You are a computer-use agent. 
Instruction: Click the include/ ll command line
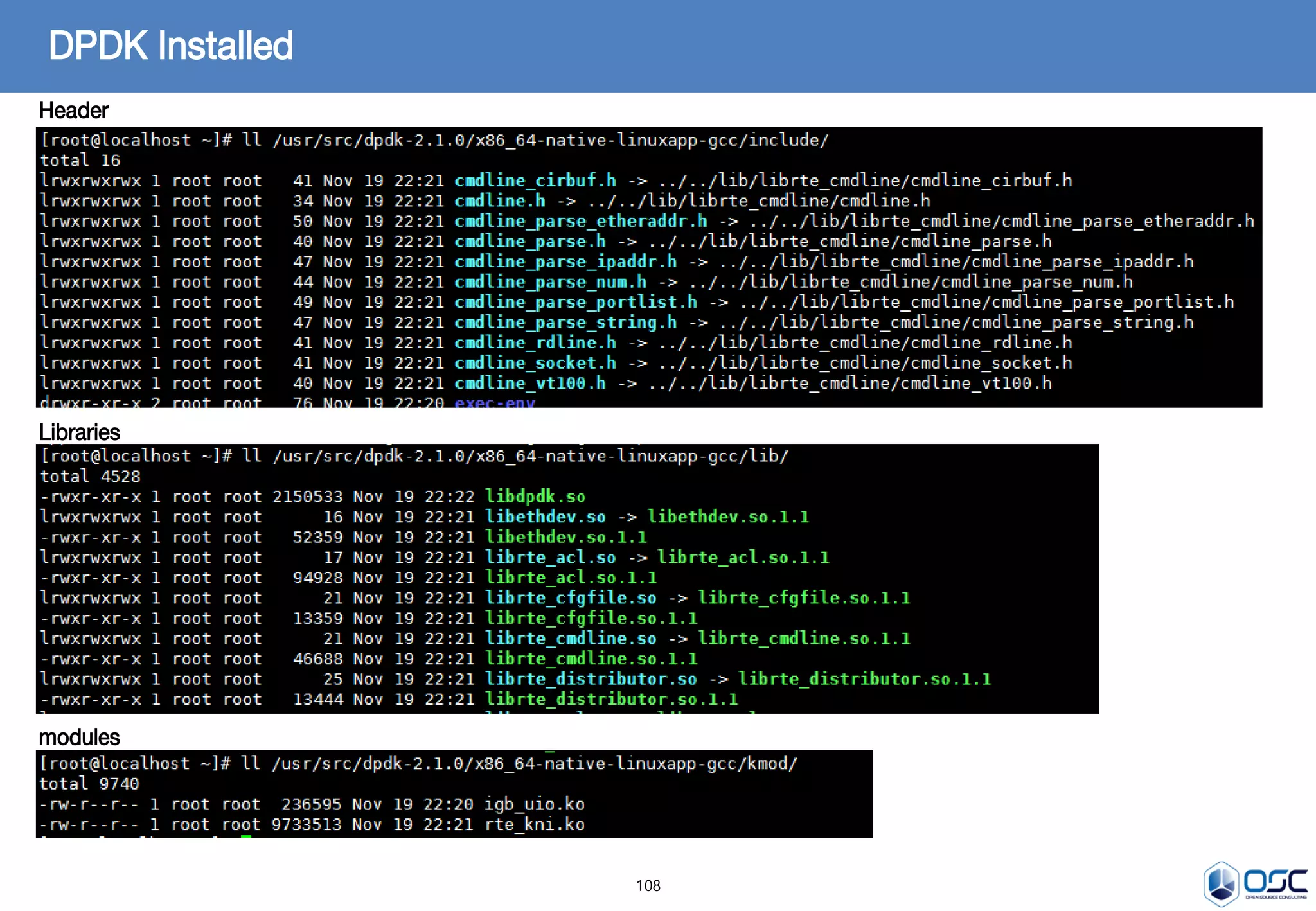pyautogui.click(x=434, y=140)
